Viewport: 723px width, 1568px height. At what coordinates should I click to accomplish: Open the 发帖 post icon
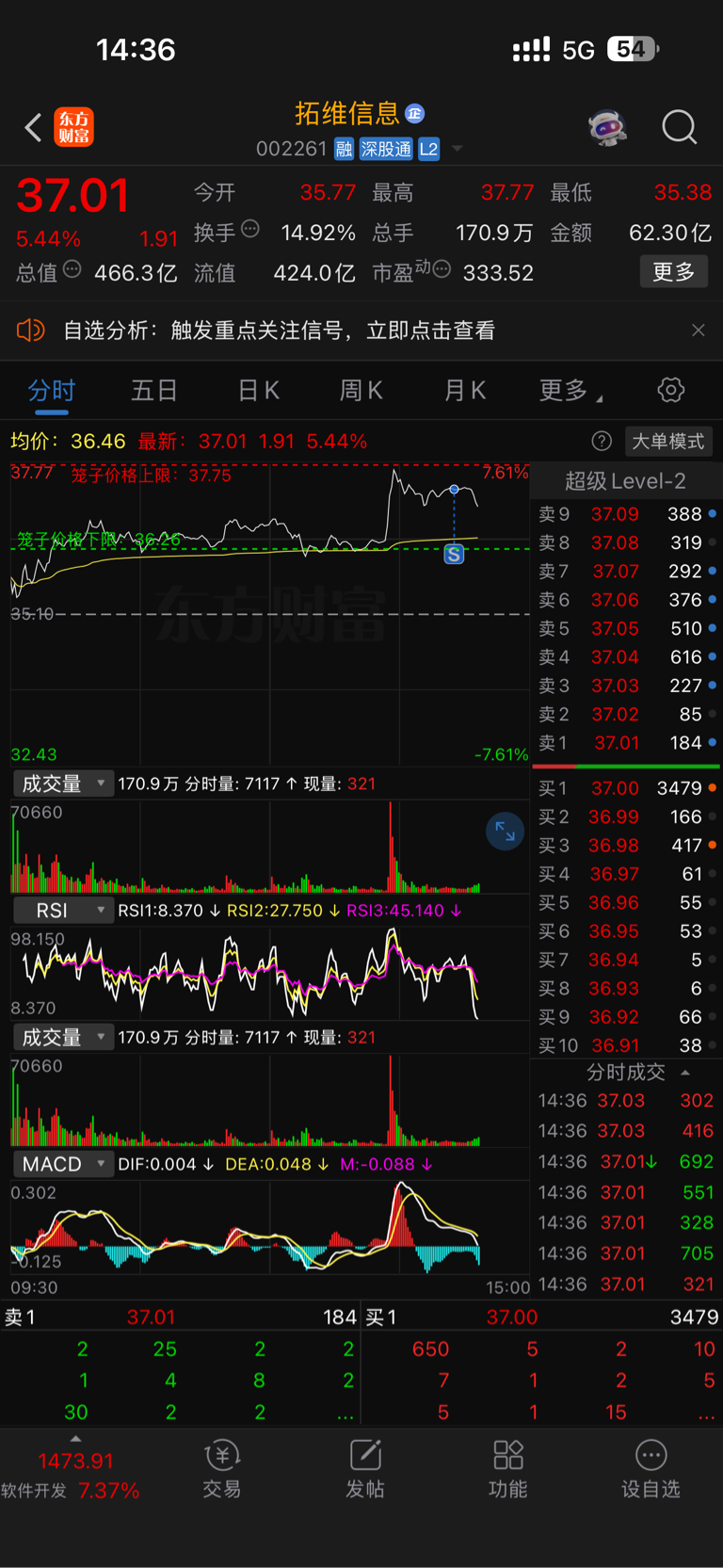pos(365,1469)
